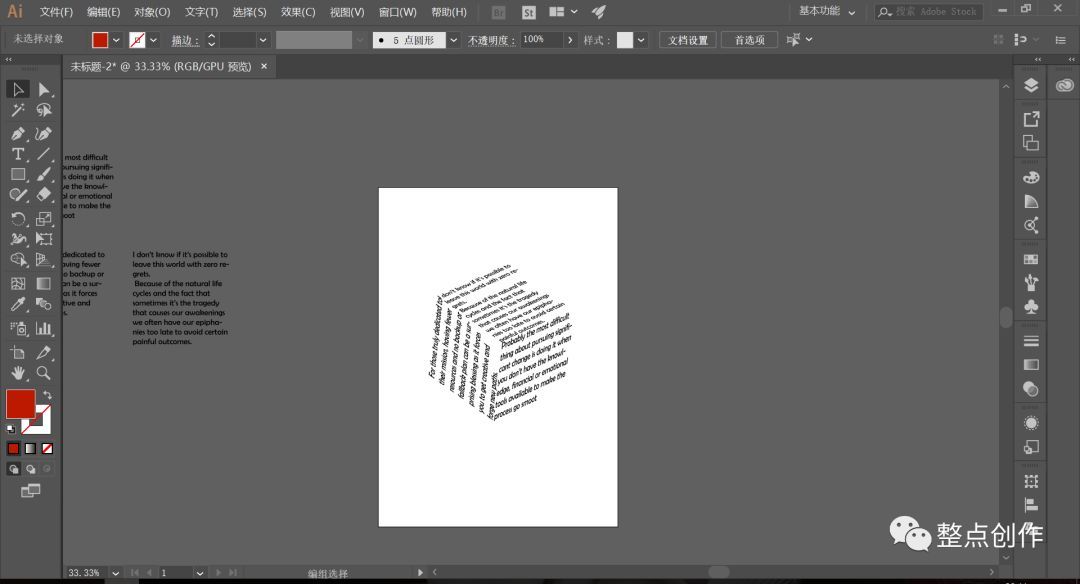Open the Brushes panel
Viewport: 1080px width, 584px height.
point(1031,282)
